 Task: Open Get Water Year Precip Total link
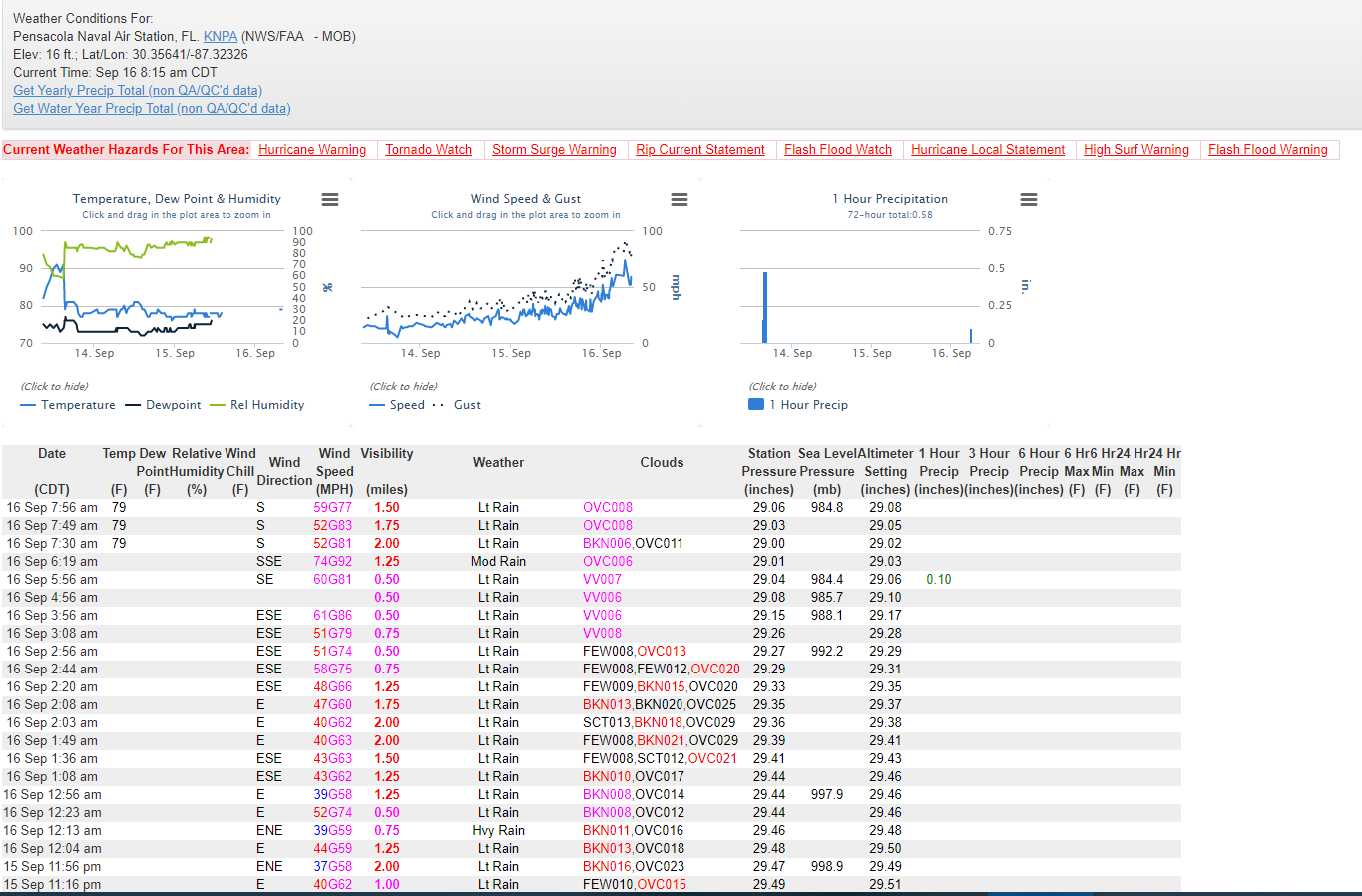tap(152, 108)
